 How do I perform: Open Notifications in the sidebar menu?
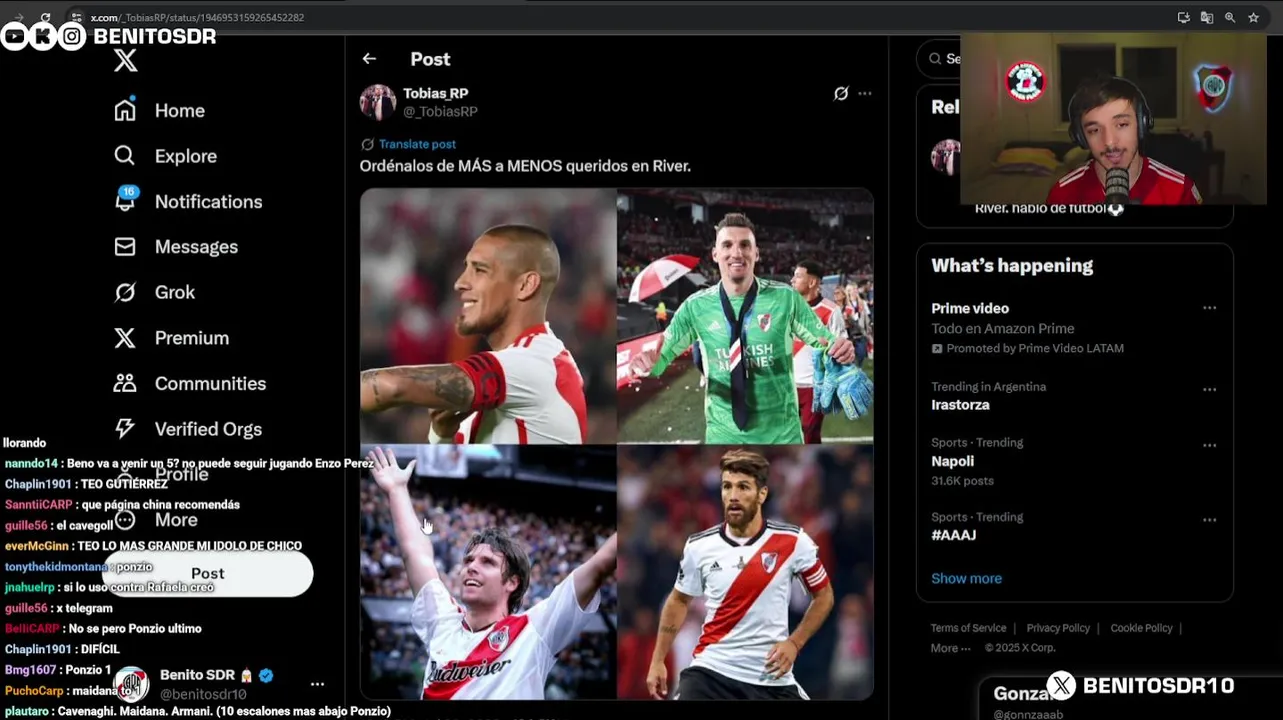(208, 201)
